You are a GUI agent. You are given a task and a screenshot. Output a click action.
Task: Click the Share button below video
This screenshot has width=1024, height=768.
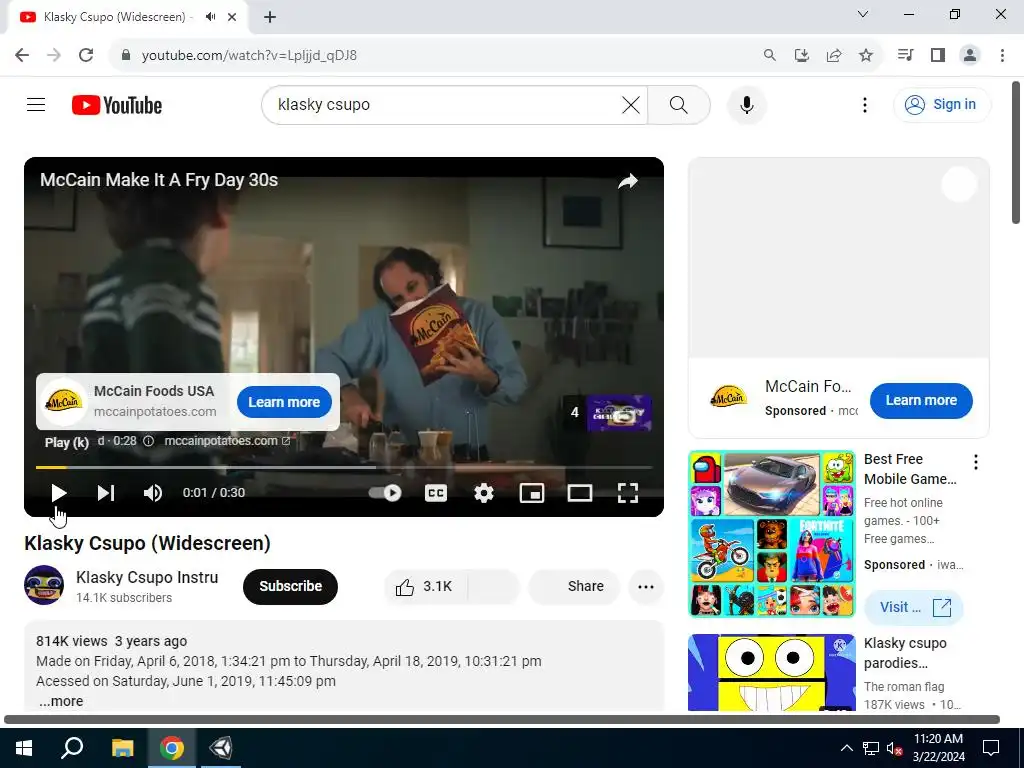[575, 586]
